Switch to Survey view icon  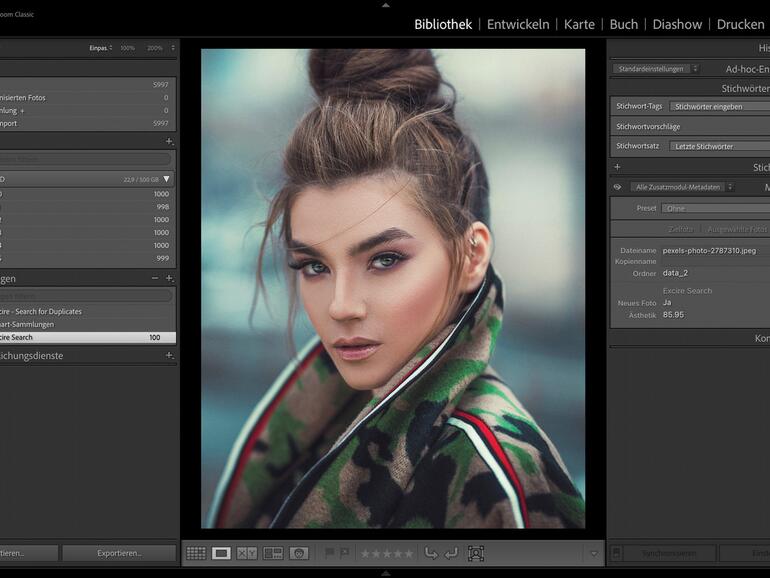[x=272, y=553]
